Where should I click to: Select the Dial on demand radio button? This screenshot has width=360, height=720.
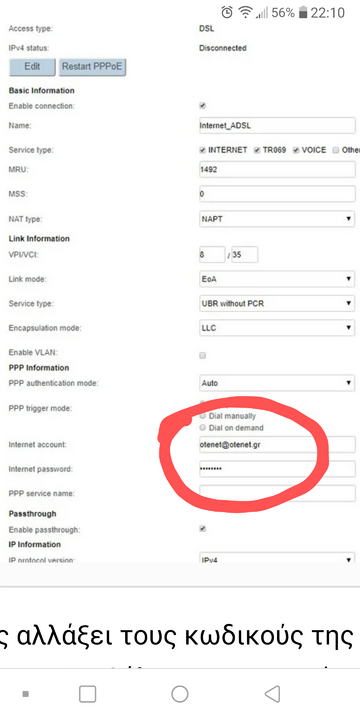[x=203, y=428]
